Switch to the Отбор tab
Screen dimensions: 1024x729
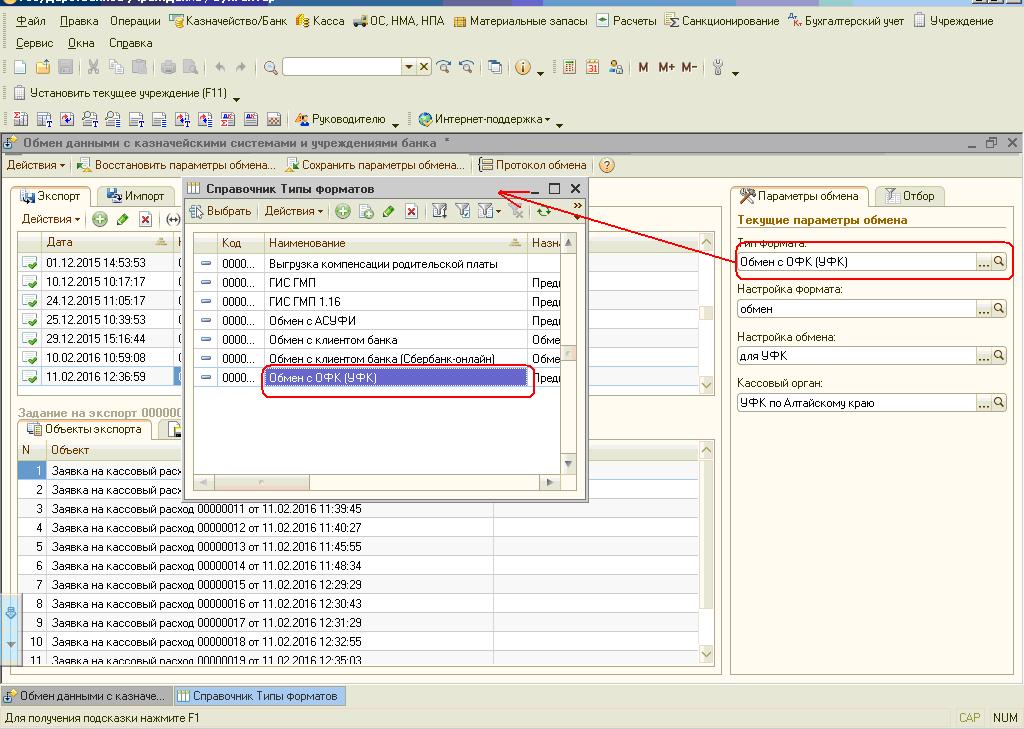coord(911,196)
